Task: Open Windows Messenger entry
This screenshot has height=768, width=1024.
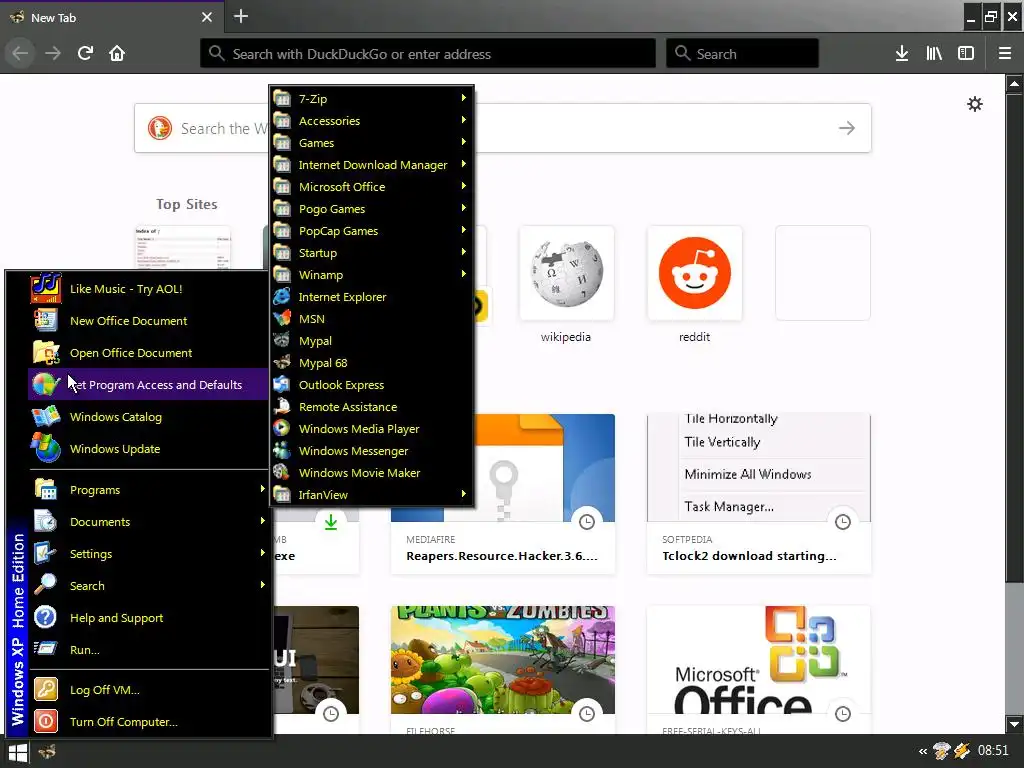Action: pos(372,451)
